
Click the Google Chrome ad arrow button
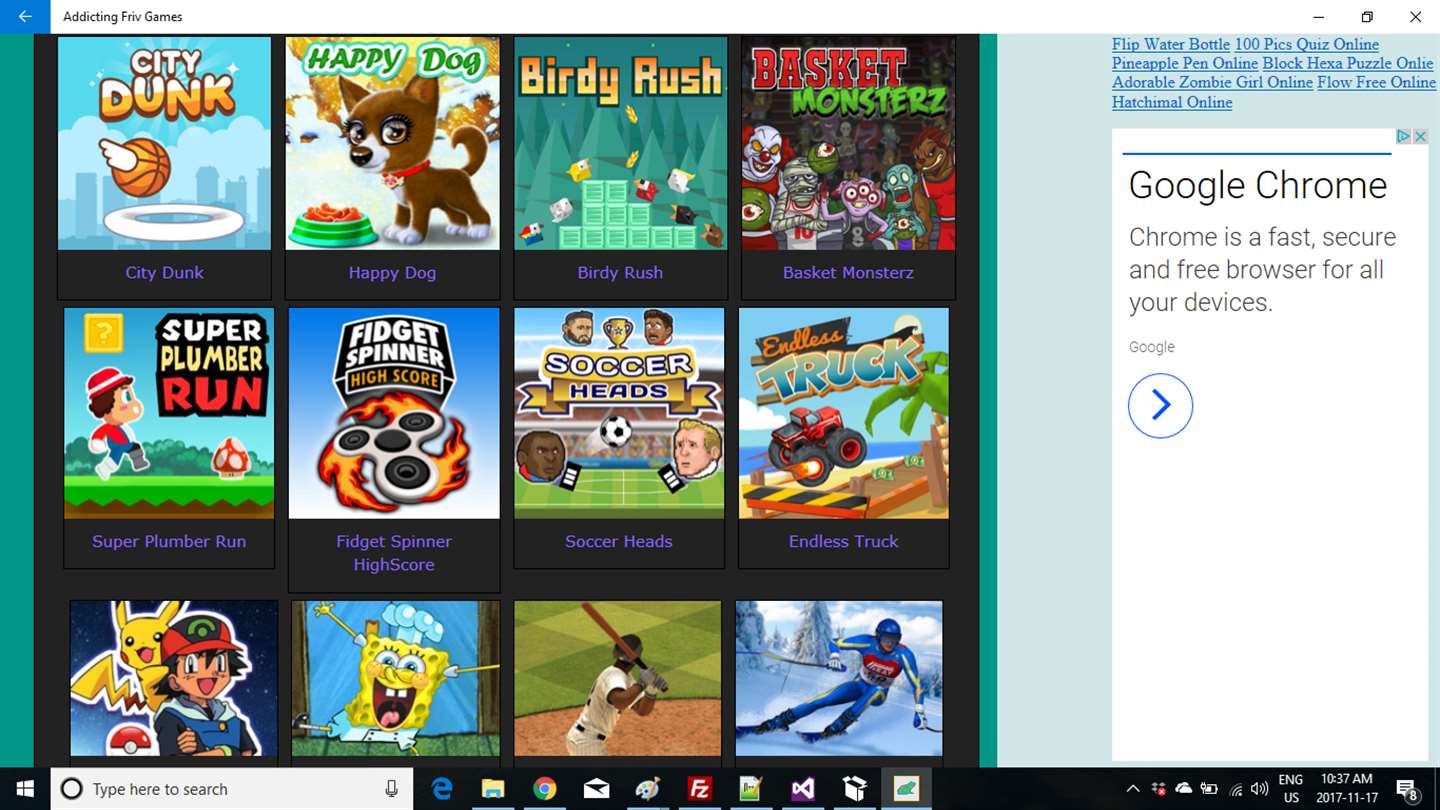point(1160,405)
